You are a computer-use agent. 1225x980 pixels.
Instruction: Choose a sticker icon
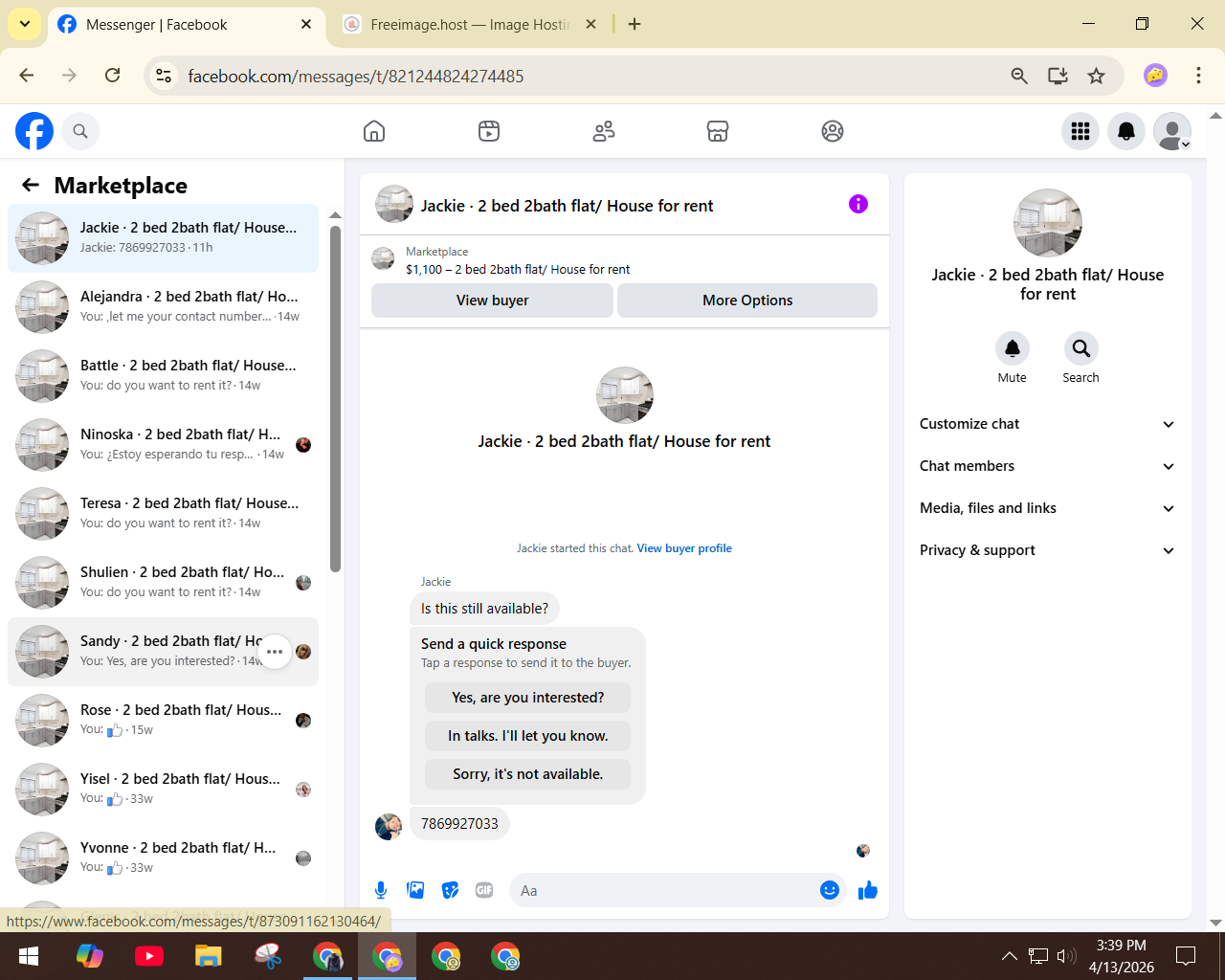[x=450, y=891]
